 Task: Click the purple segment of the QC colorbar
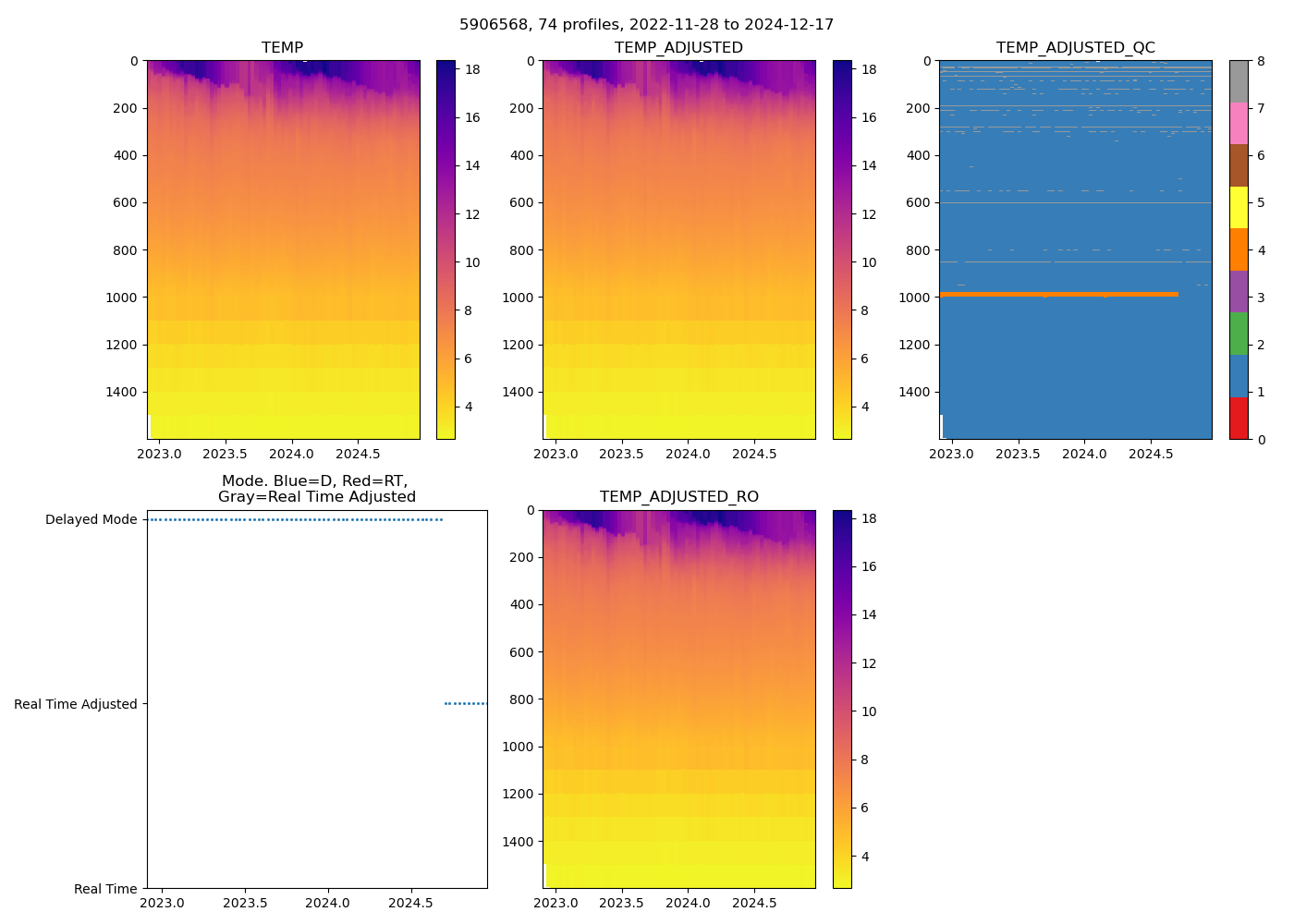click(x=1239, y=291)
